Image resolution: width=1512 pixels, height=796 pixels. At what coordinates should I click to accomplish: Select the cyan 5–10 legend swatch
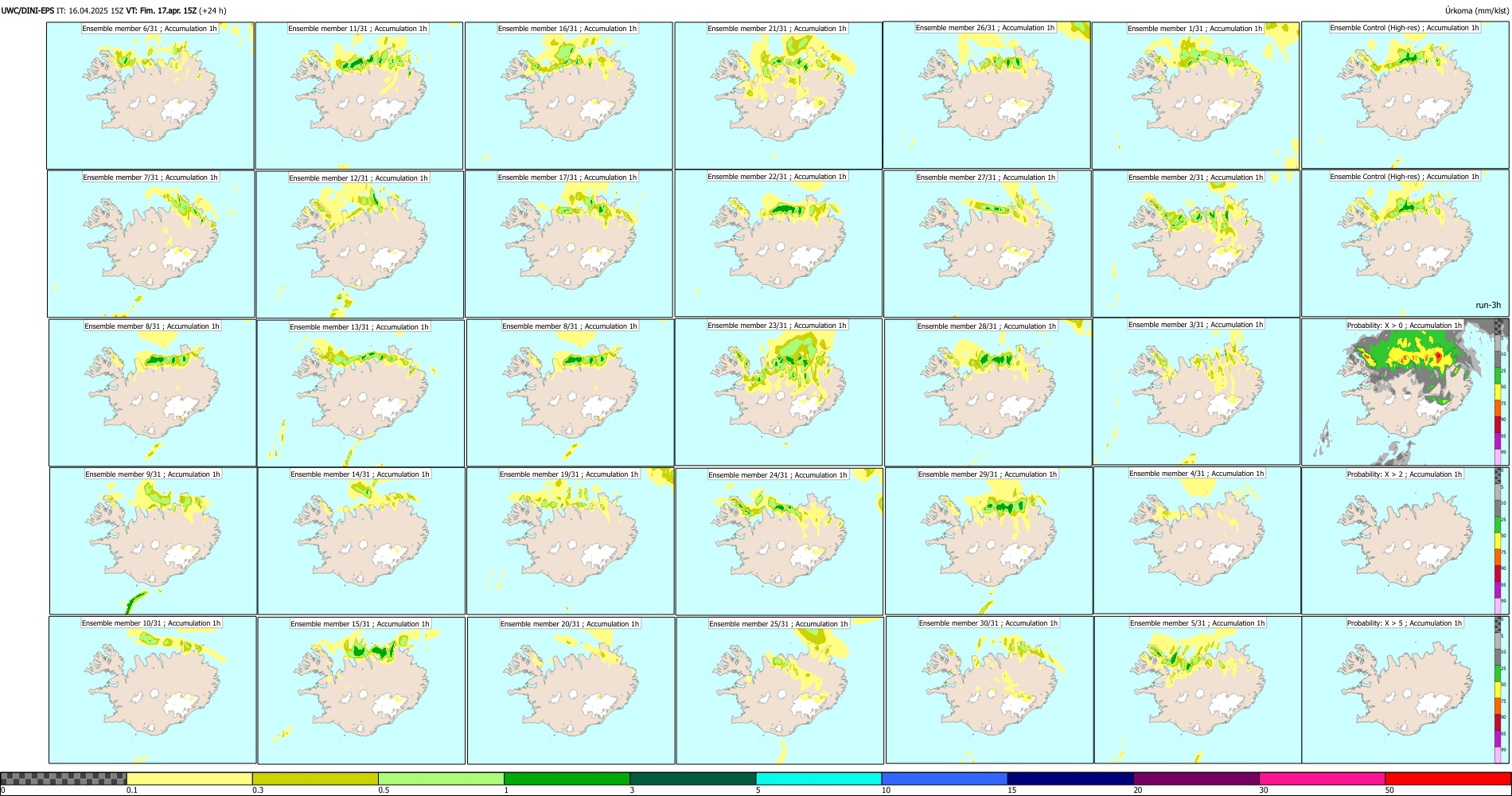818,778
